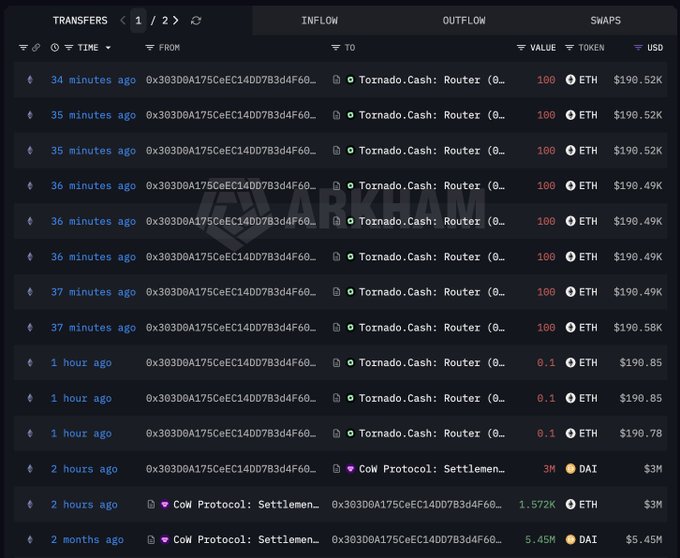The height and width of the screenshot is (558, 680).
Task: Click USD amount on 34 minutes ago row
Action: tap(638, 80)
